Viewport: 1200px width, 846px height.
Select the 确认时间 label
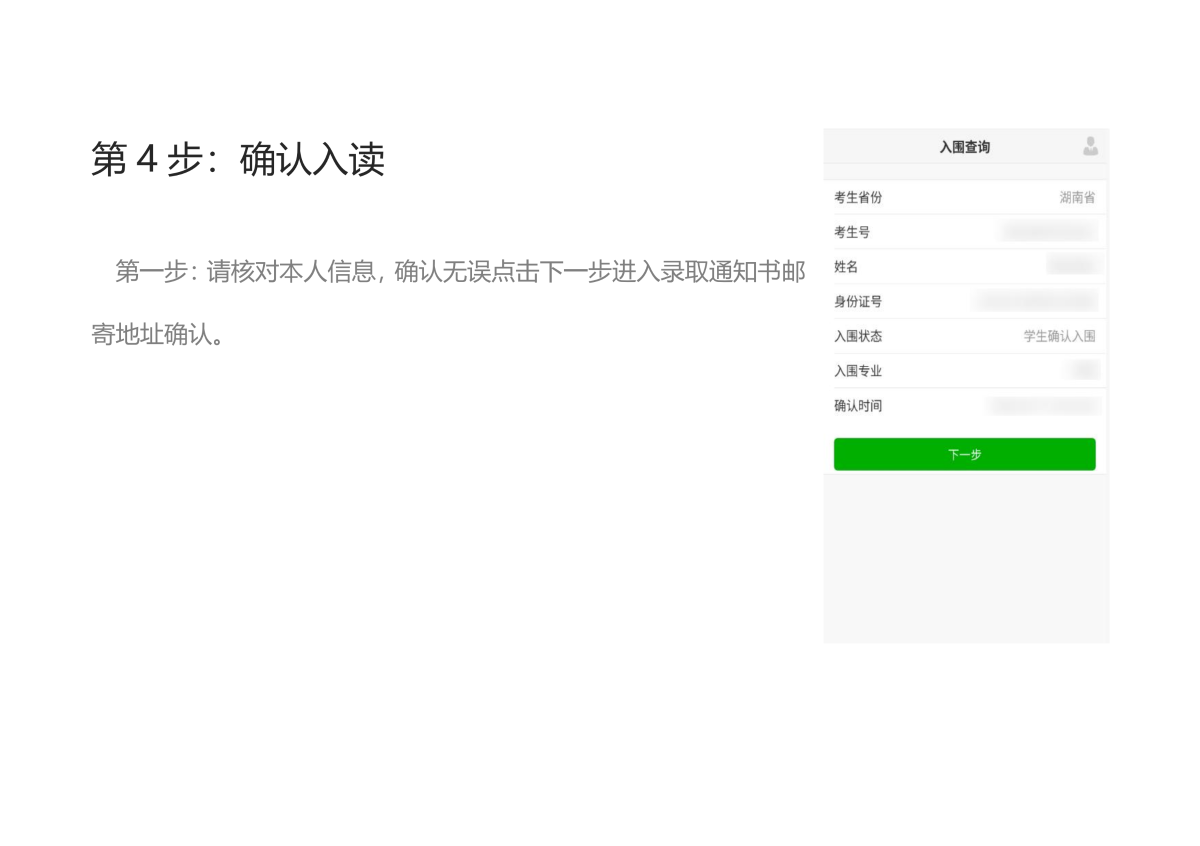click(x=858, y=406)
